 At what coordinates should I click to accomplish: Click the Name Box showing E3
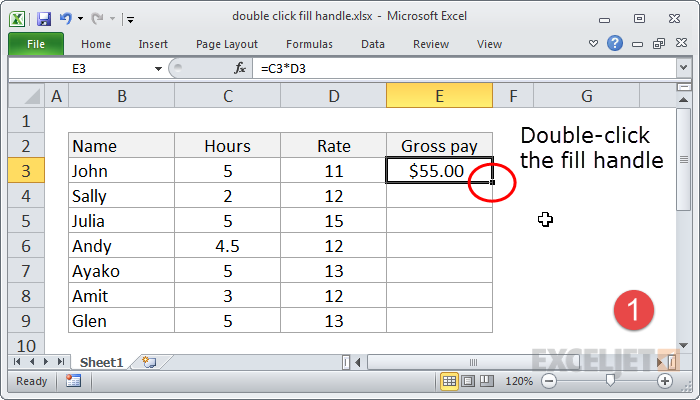(x=79, y=69)
